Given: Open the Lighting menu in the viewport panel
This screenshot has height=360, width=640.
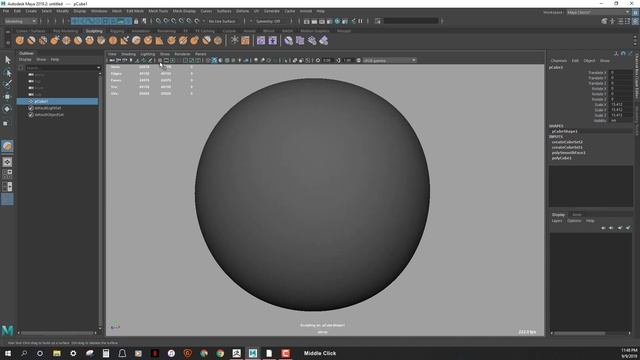Looking at the screenshot, I should [148, 54].
